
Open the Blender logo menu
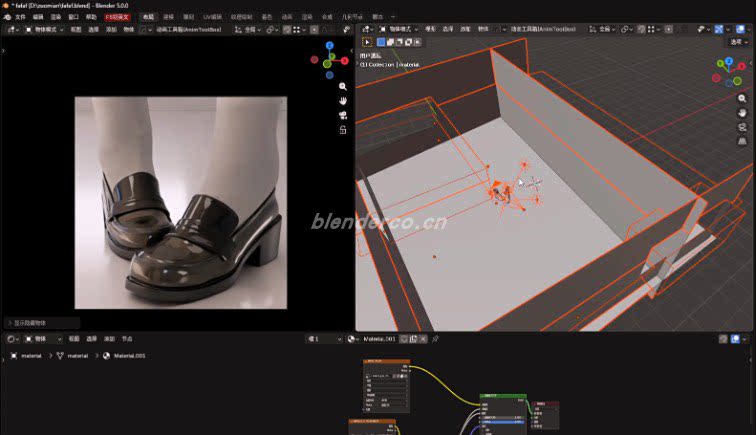tap(7, 17)
